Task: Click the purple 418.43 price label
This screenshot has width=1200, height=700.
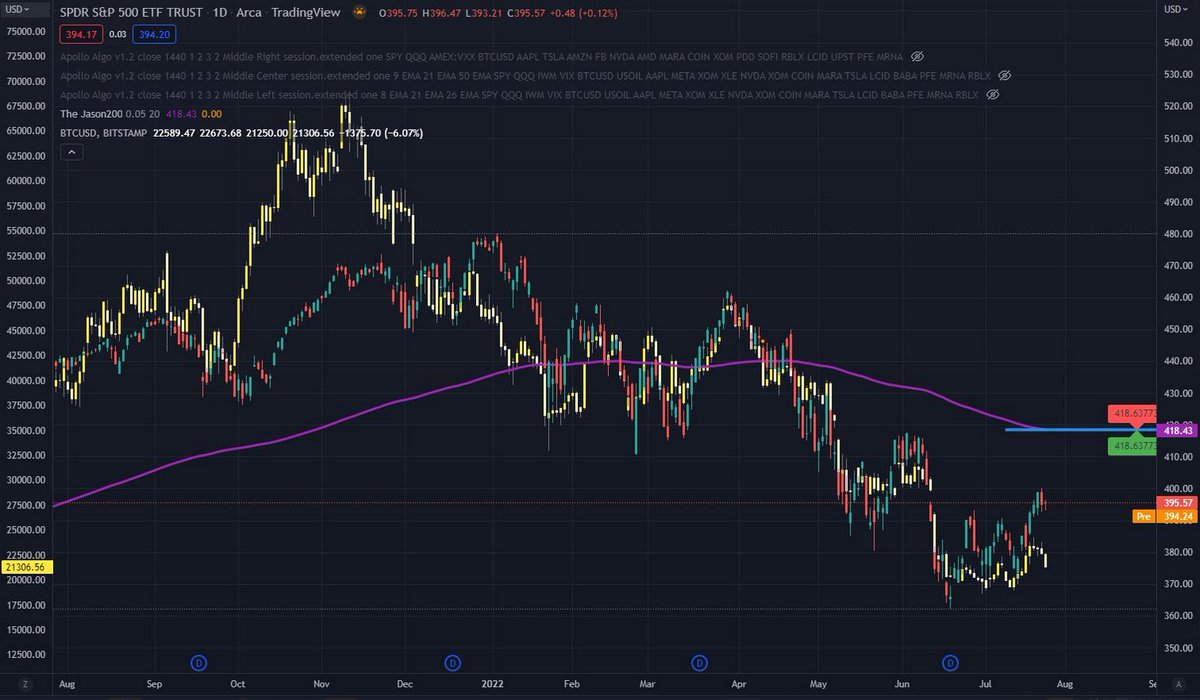Action: click(x=1178, y=430)
